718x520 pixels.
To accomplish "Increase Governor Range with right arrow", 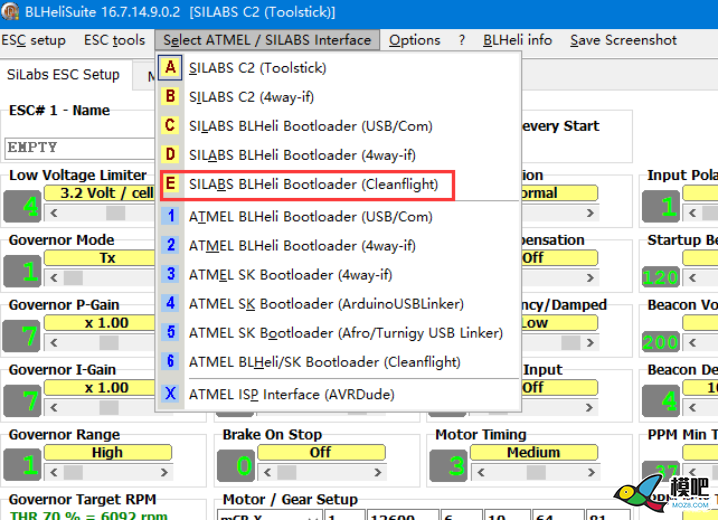I will [164, 472].
